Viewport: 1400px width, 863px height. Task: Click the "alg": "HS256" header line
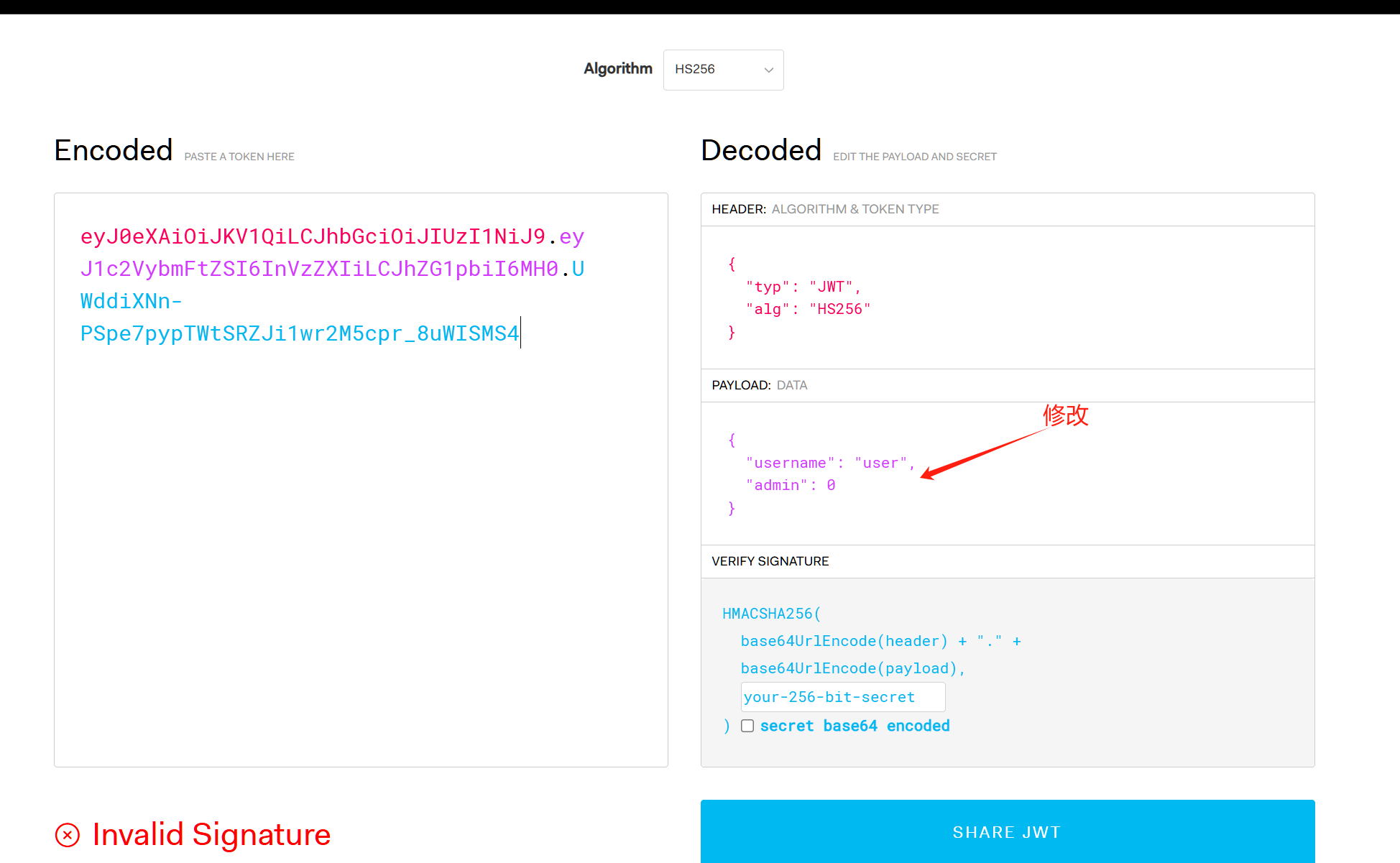(x=808, y=309)
